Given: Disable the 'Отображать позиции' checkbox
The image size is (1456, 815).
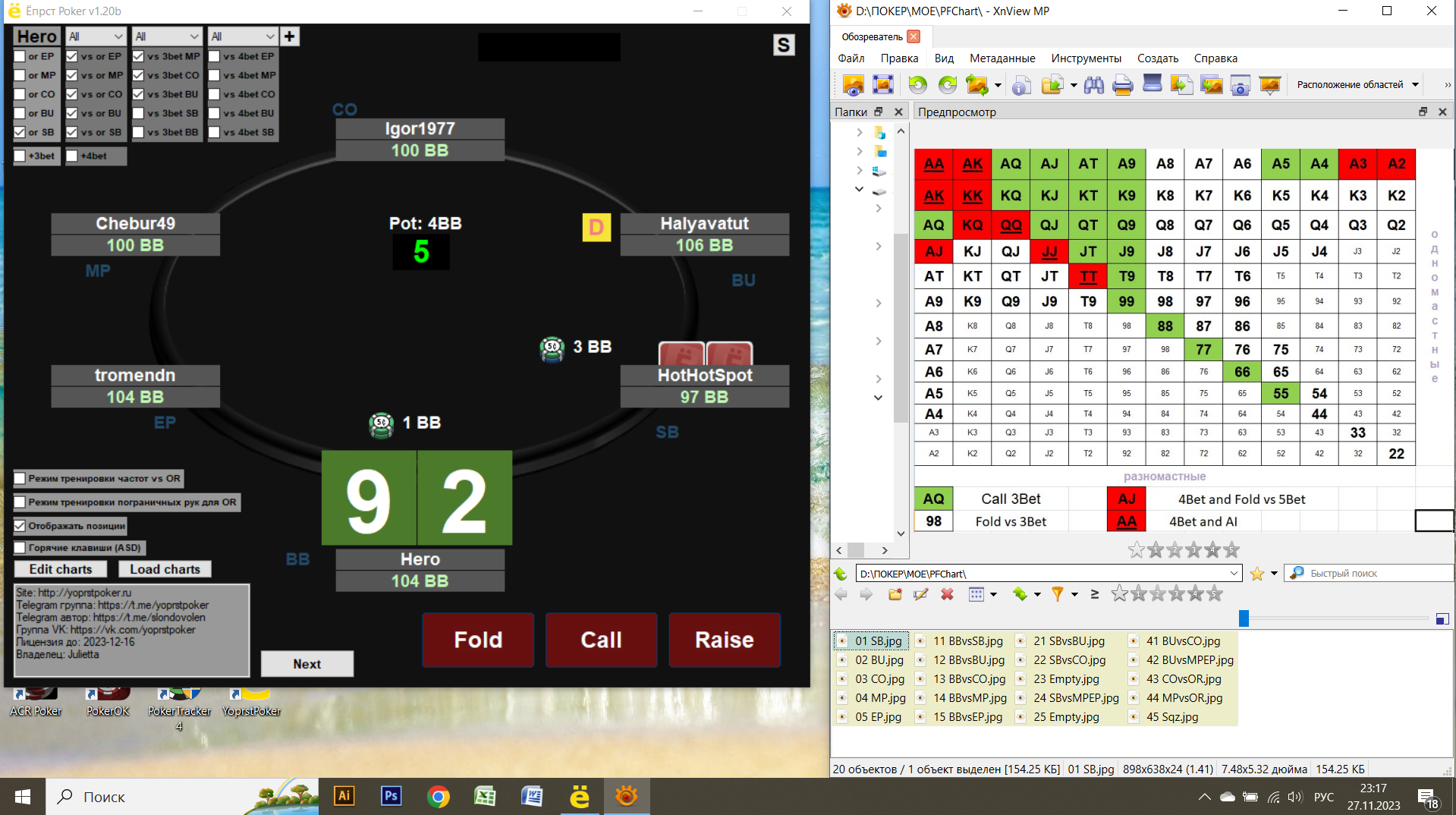Looking at the screenshot, I should pos(20,526).
